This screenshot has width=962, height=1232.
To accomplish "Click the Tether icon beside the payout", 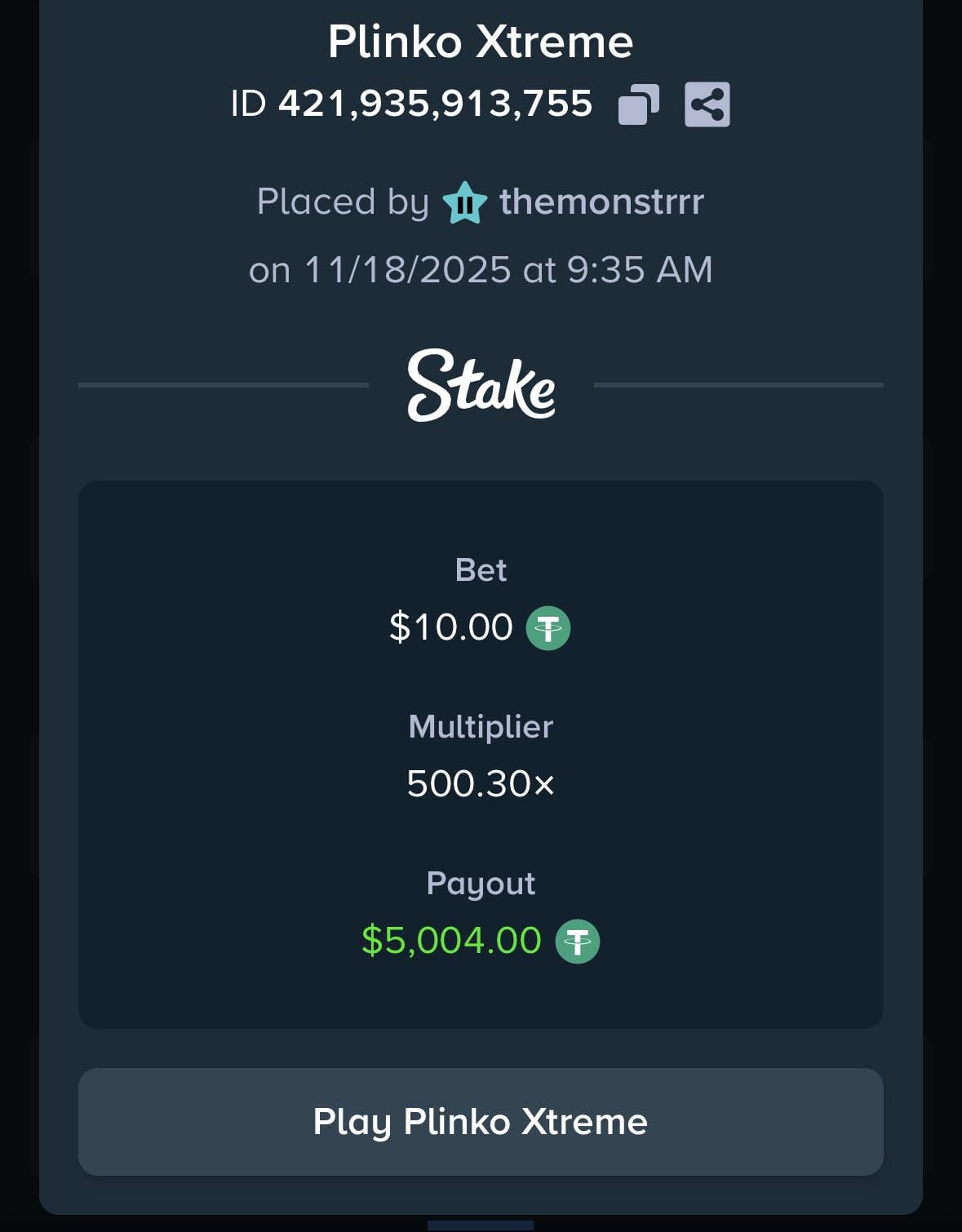I will coord(577,942).
